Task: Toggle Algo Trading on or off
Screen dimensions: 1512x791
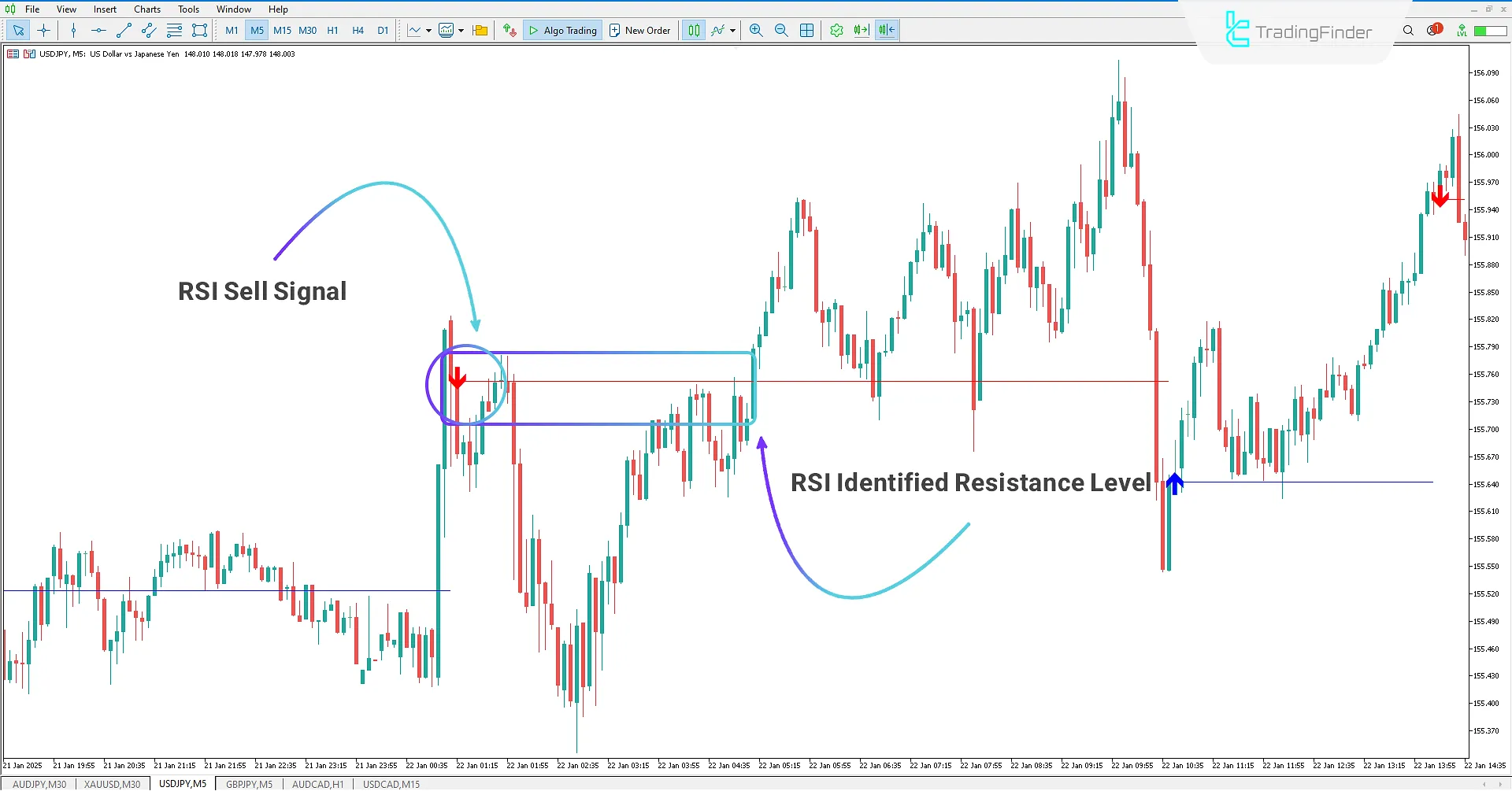Action: coord(562,30)
